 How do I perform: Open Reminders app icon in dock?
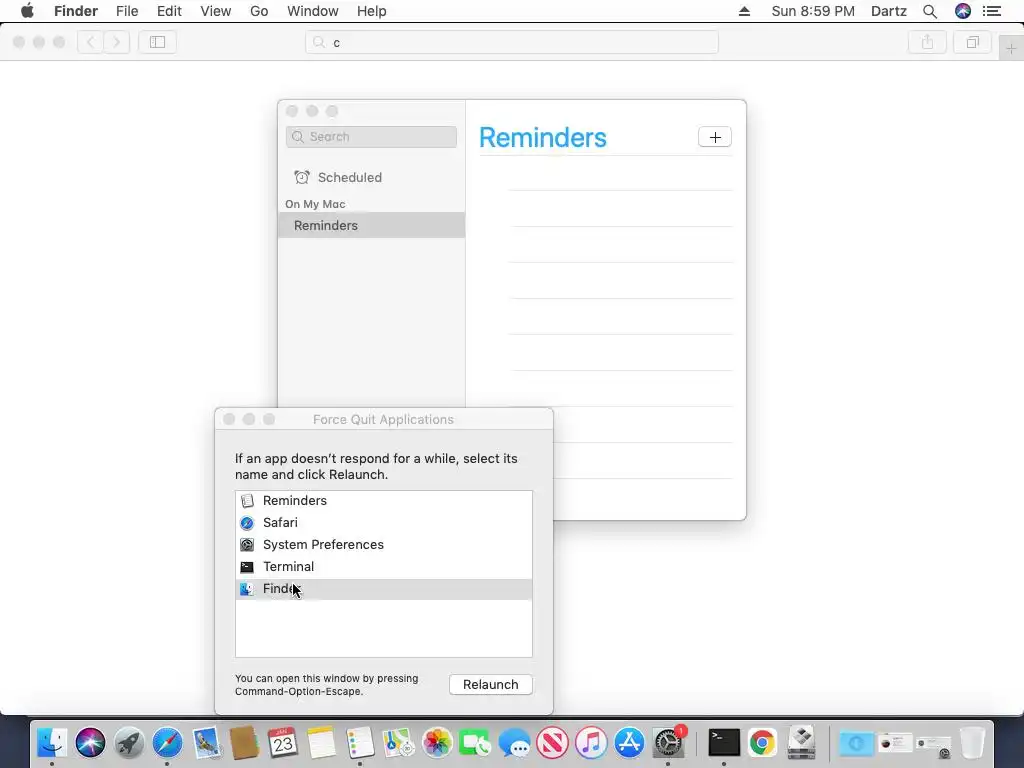(360, 743)
